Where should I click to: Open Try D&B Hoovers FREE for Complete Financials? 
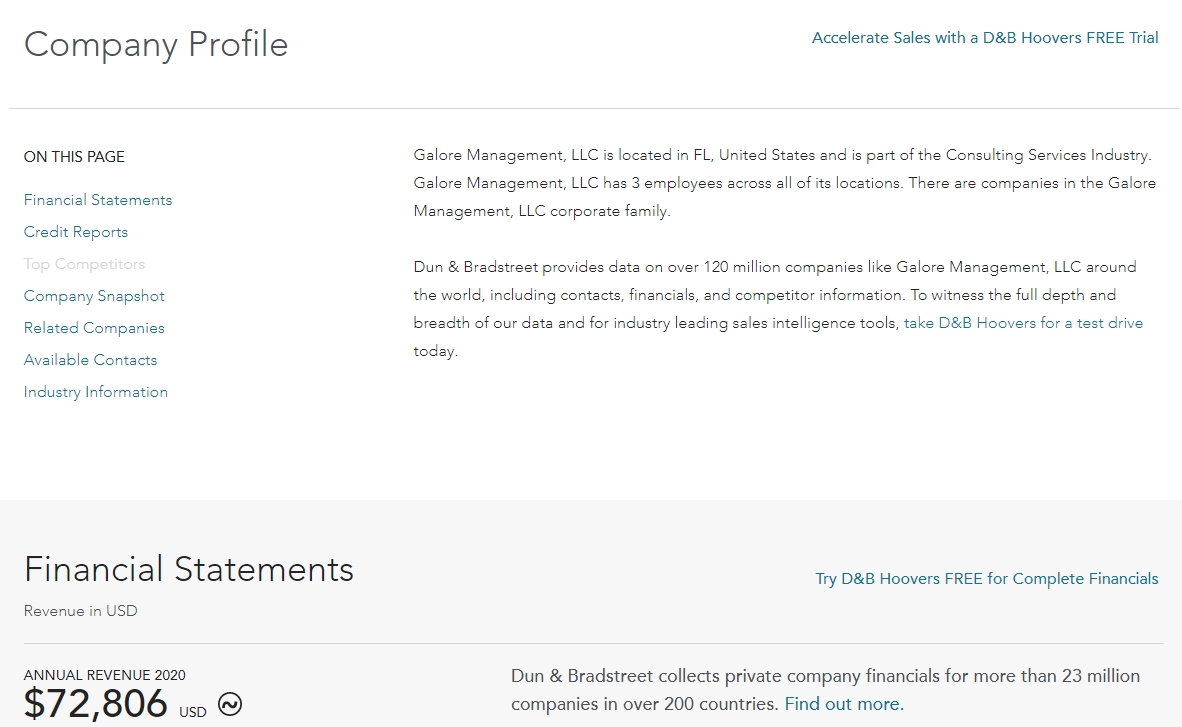pyautogui.click(x=986, y=579)
